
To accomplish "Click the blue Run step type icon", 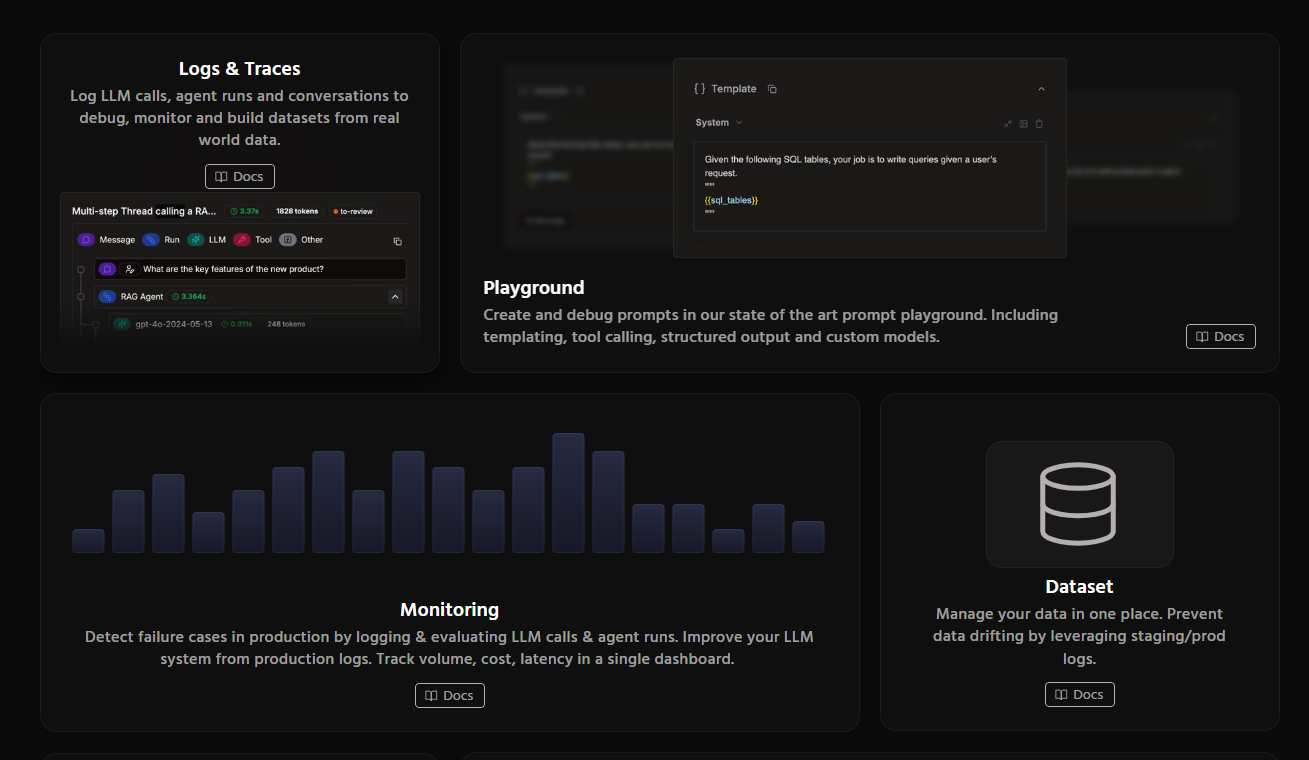I will (x=151, y=240).
